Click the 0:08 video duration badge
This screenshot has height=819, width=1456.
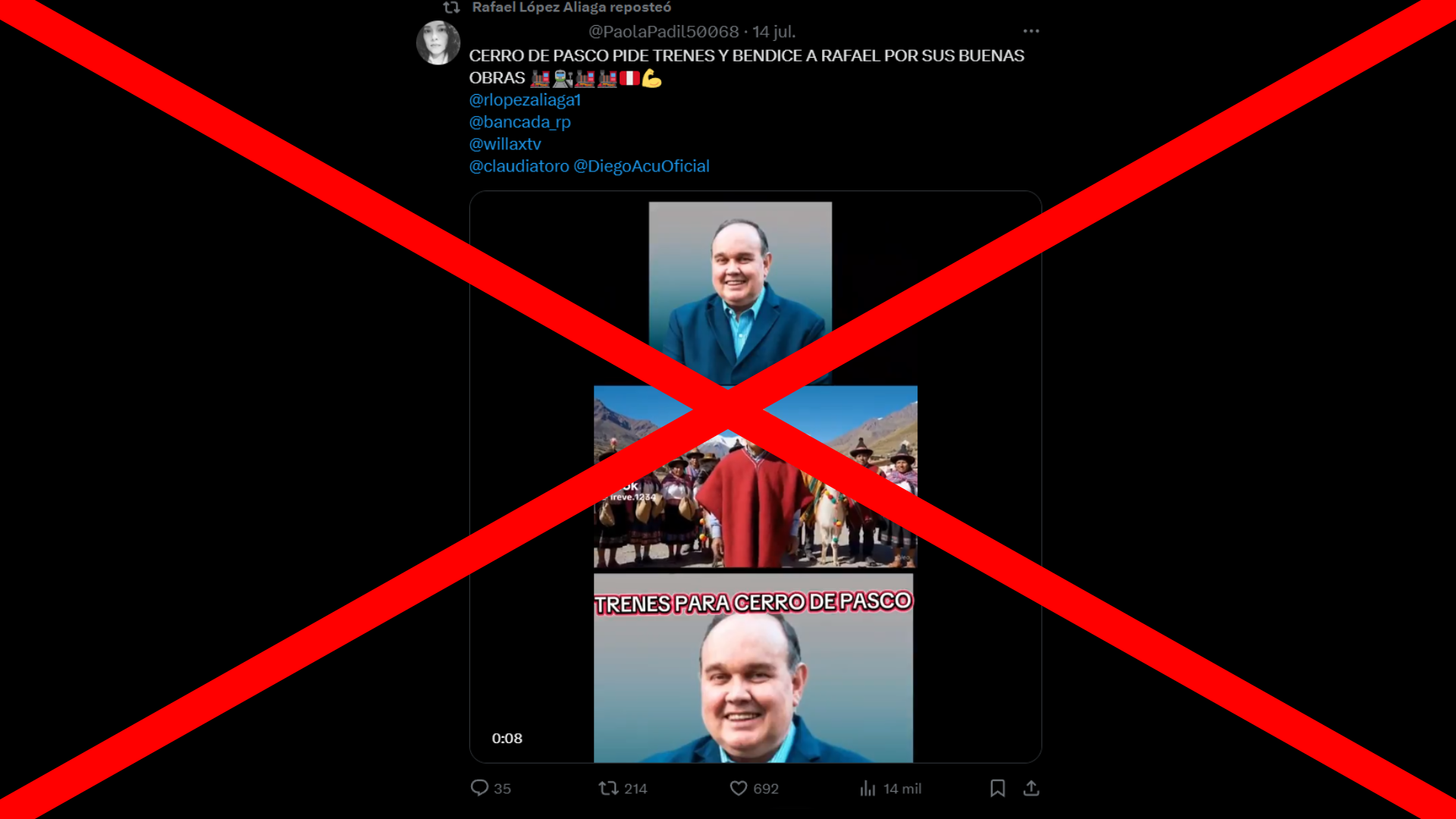click(507, 739)
